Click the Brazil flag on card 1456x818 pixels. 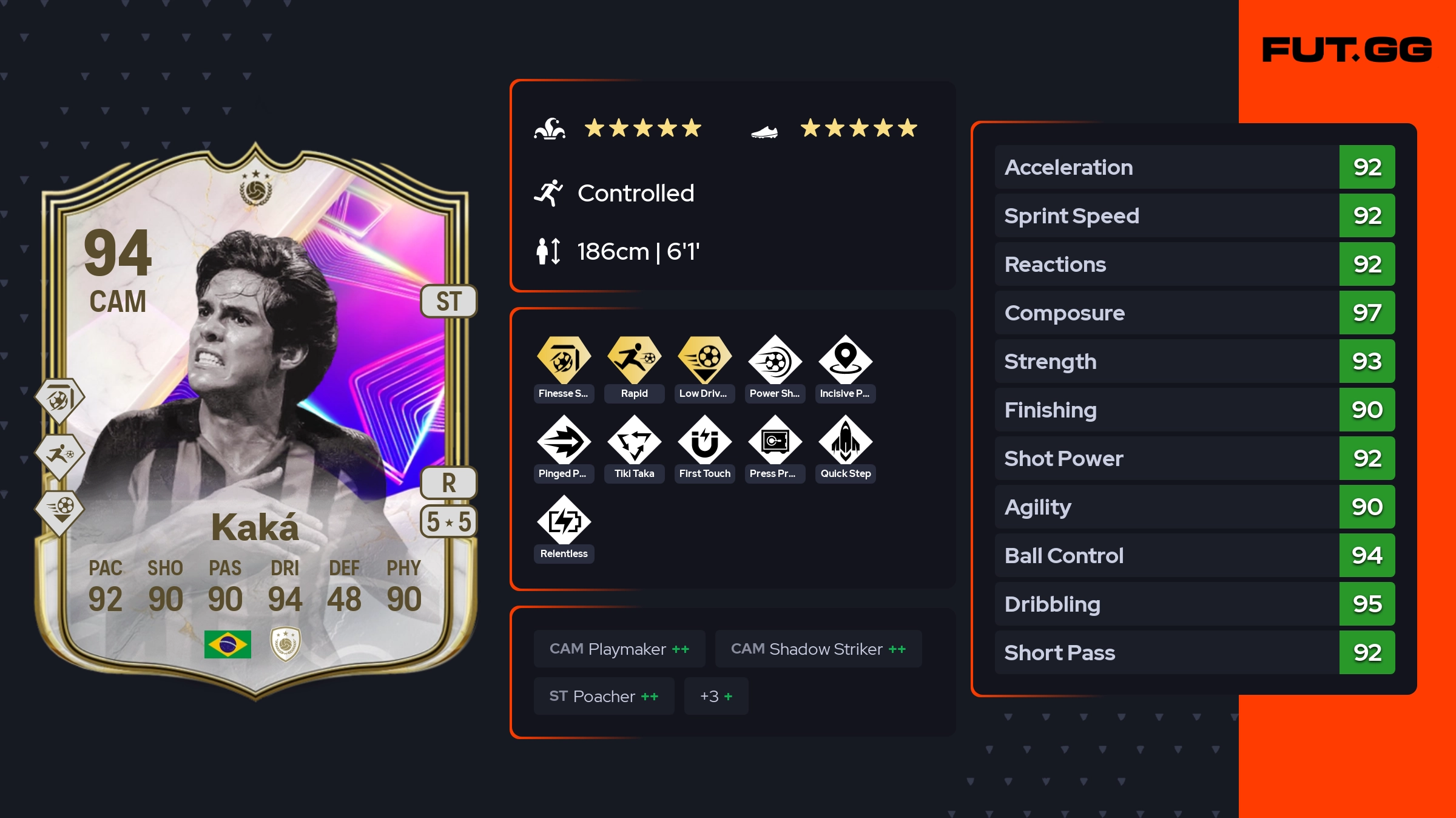click(227, 644)
